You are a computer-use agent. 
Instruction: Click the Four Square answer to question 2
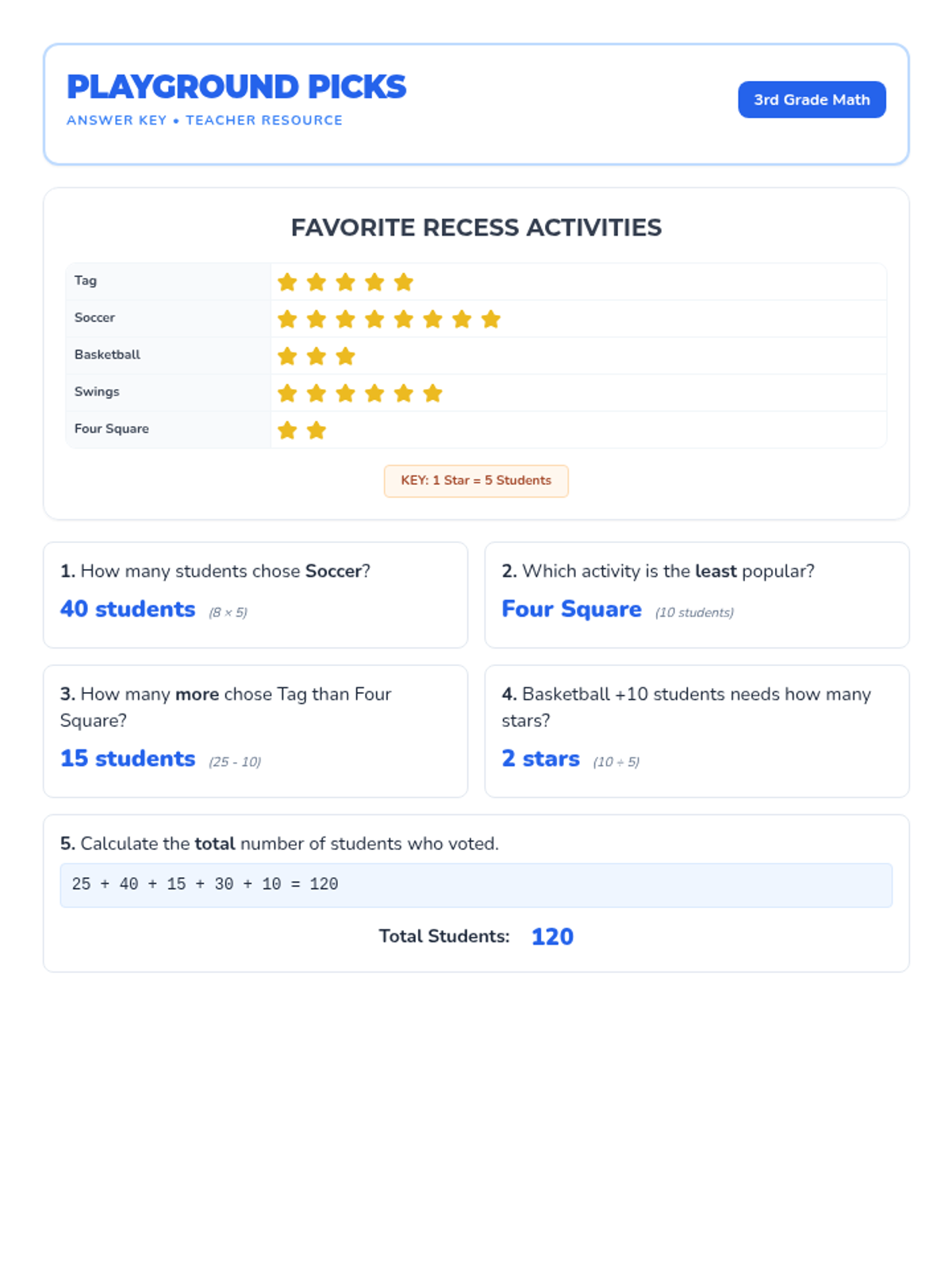click(x=571, y=610)
